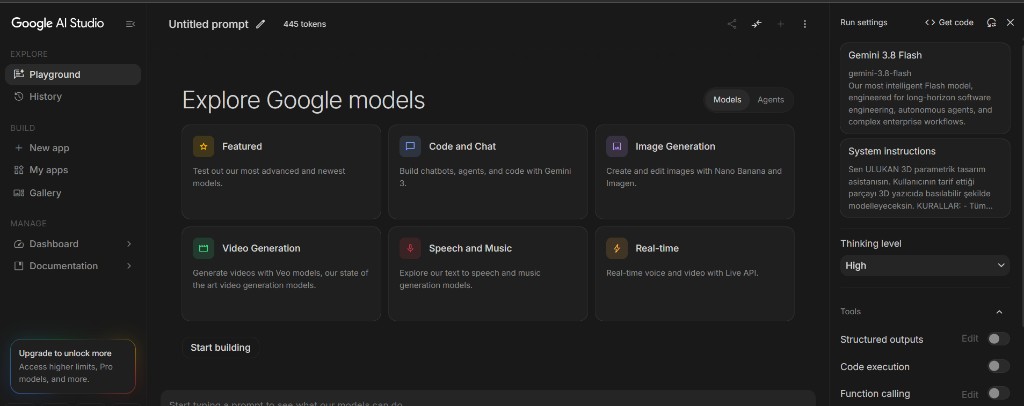Click the Get code button
This screenshot has width=1024, height=406.
(x=949, y=22)
